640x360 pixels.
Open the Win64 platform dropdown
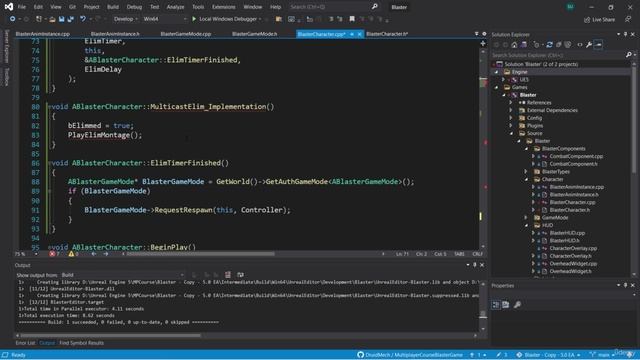point(164,19)
